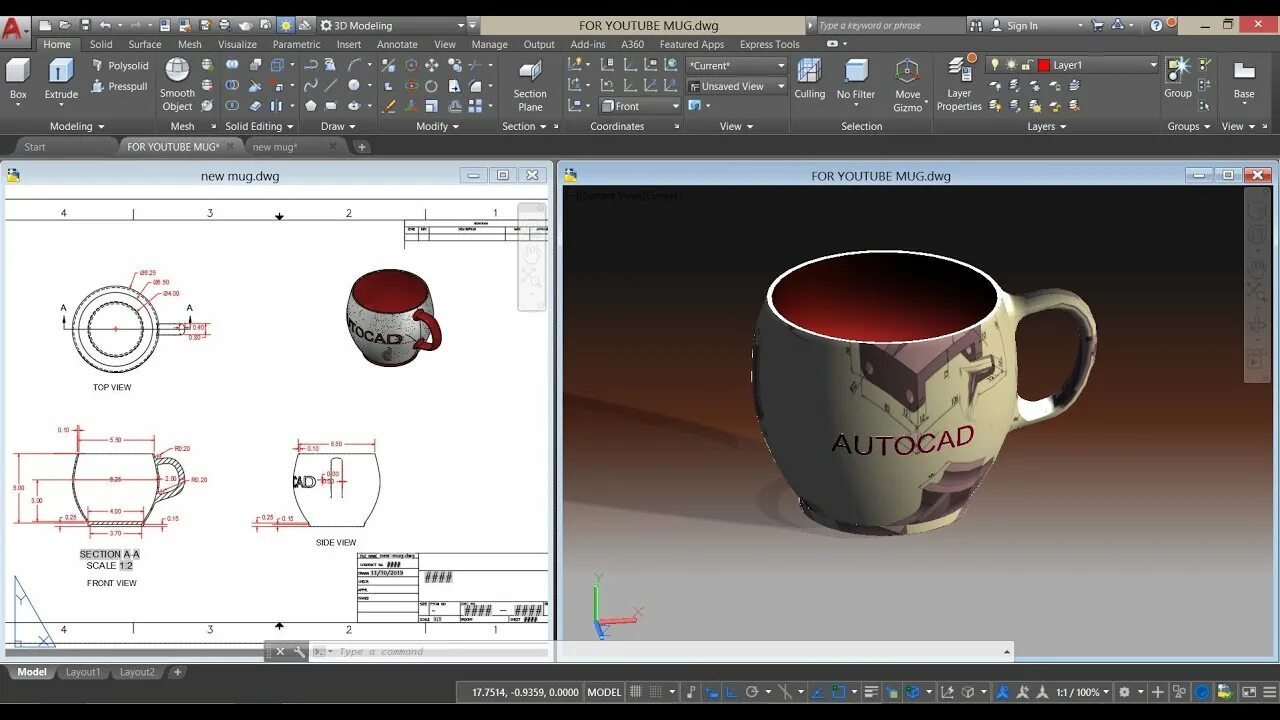Open the Express Tools ribbon tab
The height and width of the screenshot is (720, 1280).
click(770, 44)
